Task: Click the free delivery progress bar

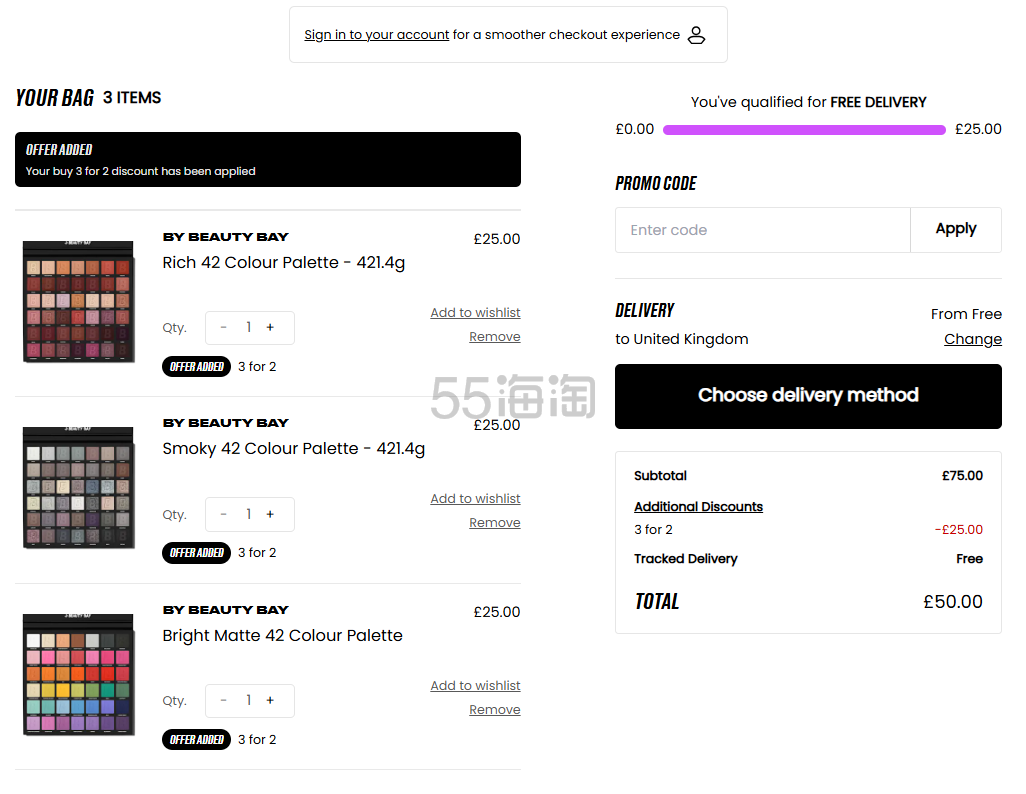Action: click(x=804, y=130)
